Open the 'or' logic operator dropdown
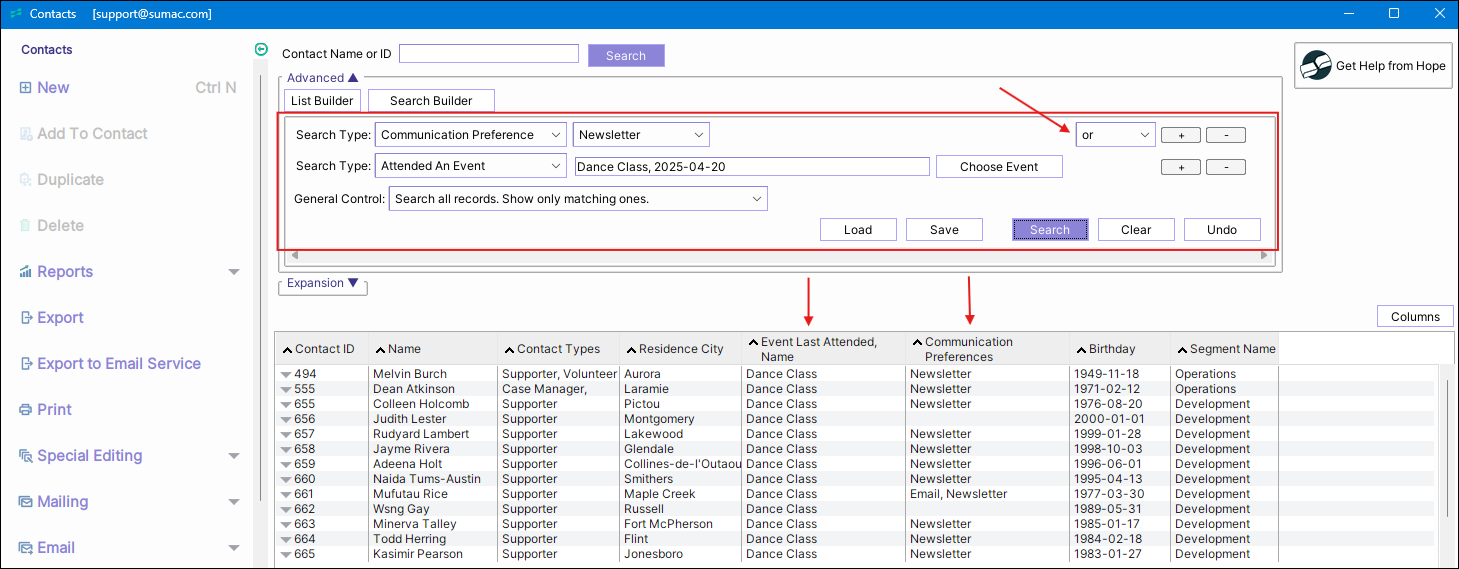Image resolution: width=1459 pixels, height=569 pixels. point(1115,135)
